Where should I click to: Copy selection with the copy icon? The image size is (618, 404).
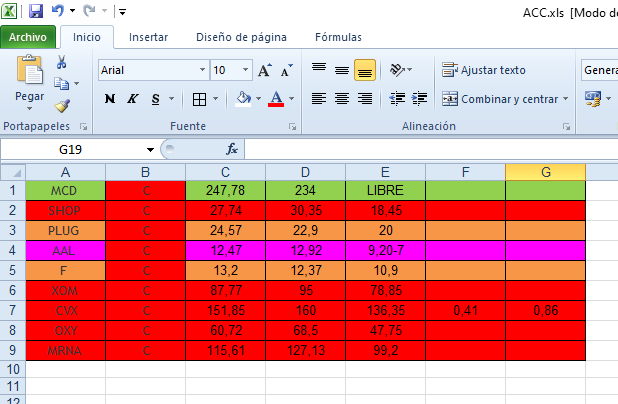pos(61,83)
